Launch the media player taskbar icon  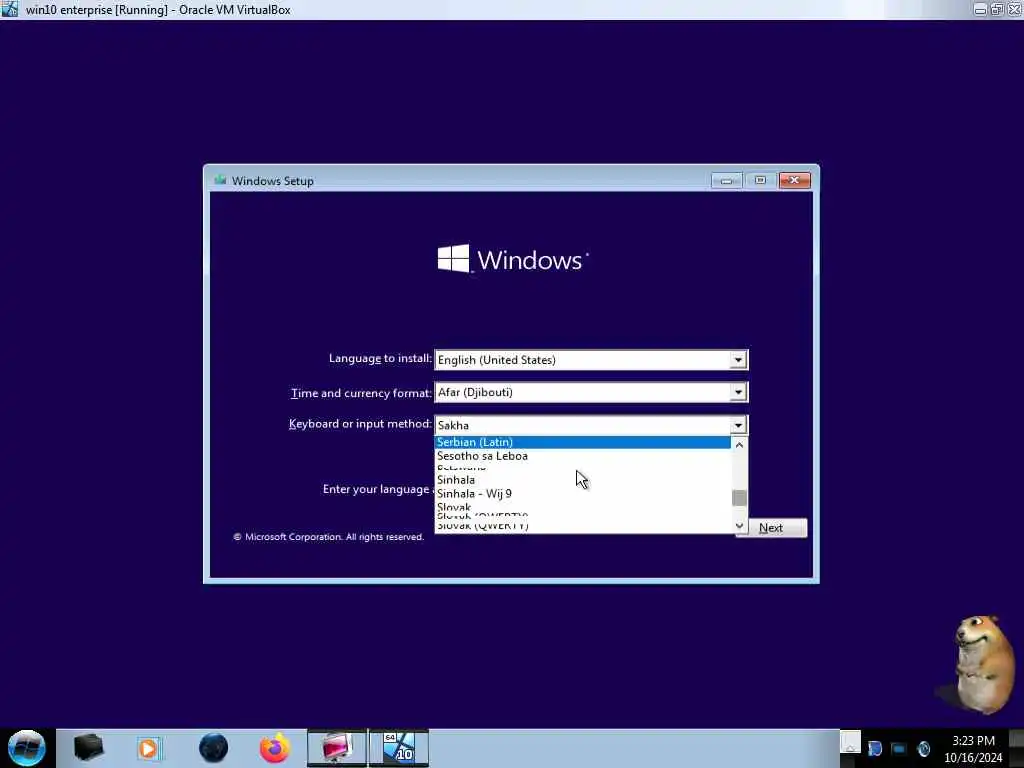(149, 748)
